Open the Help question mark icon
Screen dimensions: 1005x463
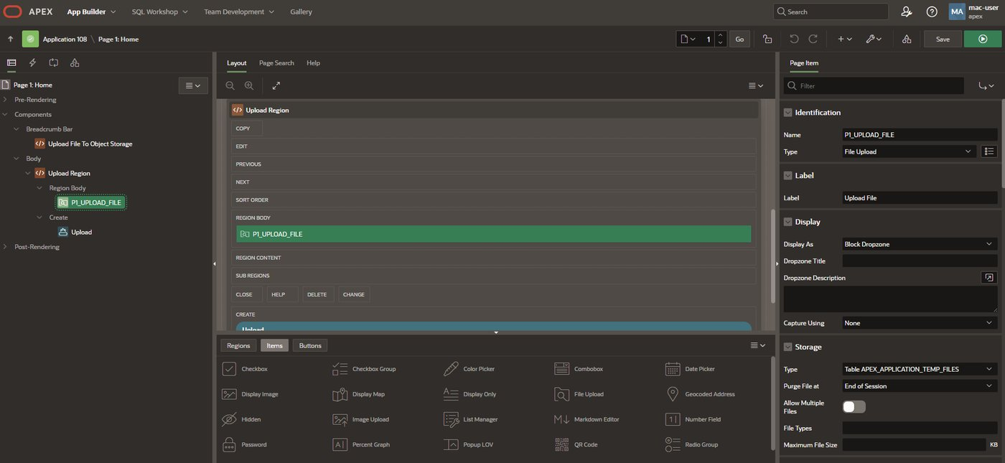(x=932, y=12)
